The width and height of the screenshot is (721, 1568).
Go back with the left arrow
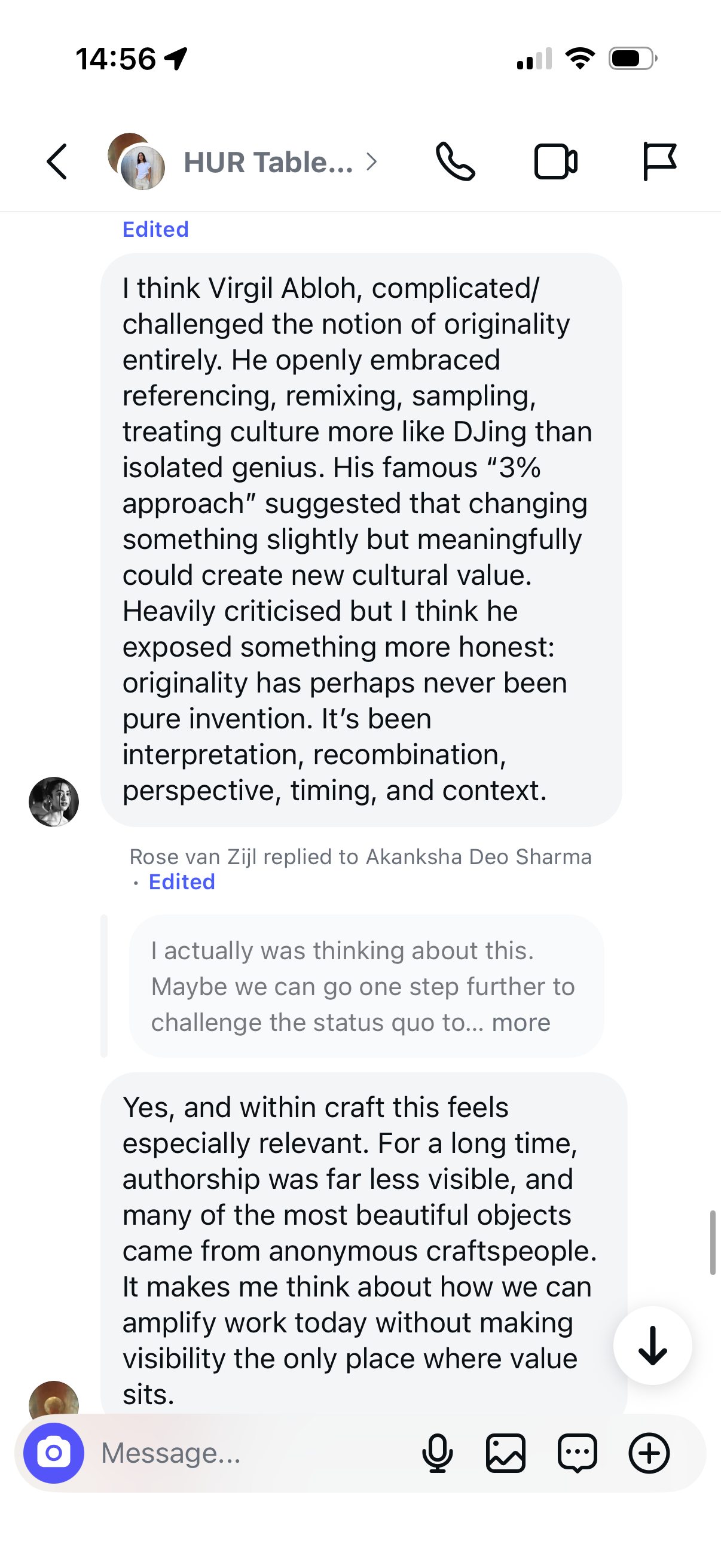click(x=57, y=162)
